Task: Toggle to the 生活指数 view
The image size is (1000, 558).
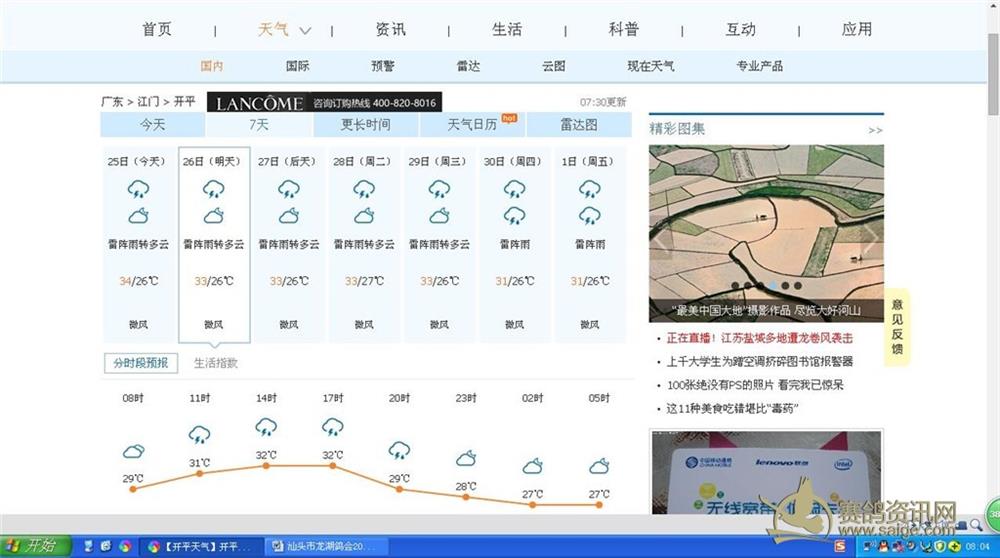Action: tap(216, 363)
